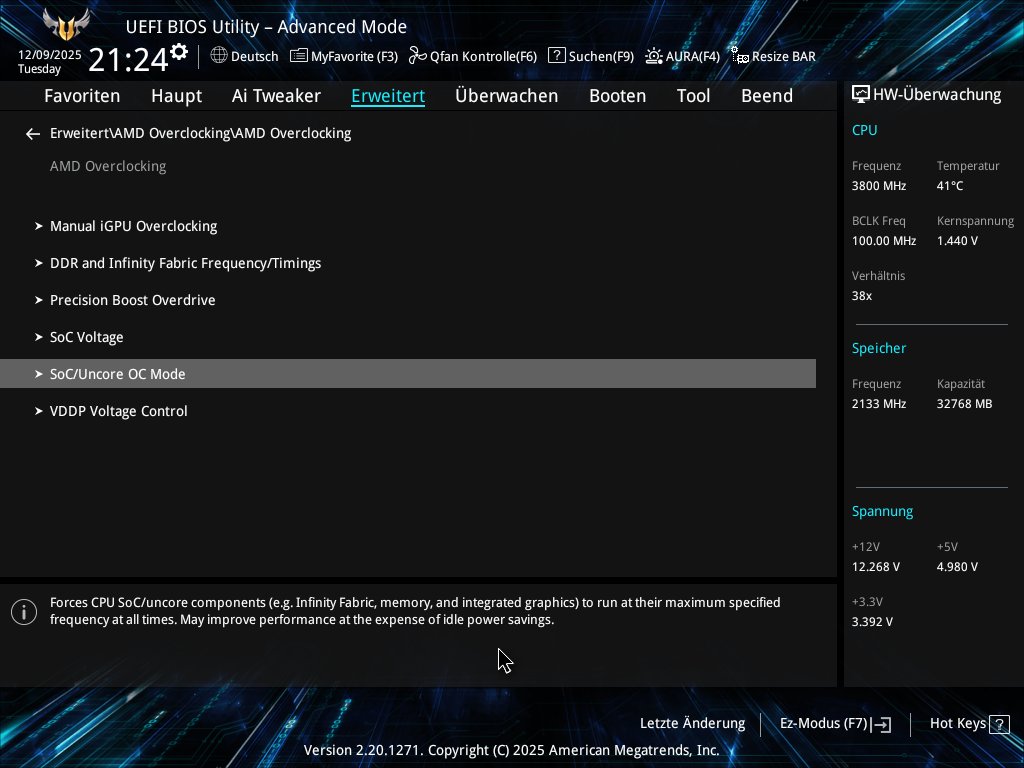
Task: Expand DDR and Infinity Fabric Frequency/Timings
Action: coord(408,263)
